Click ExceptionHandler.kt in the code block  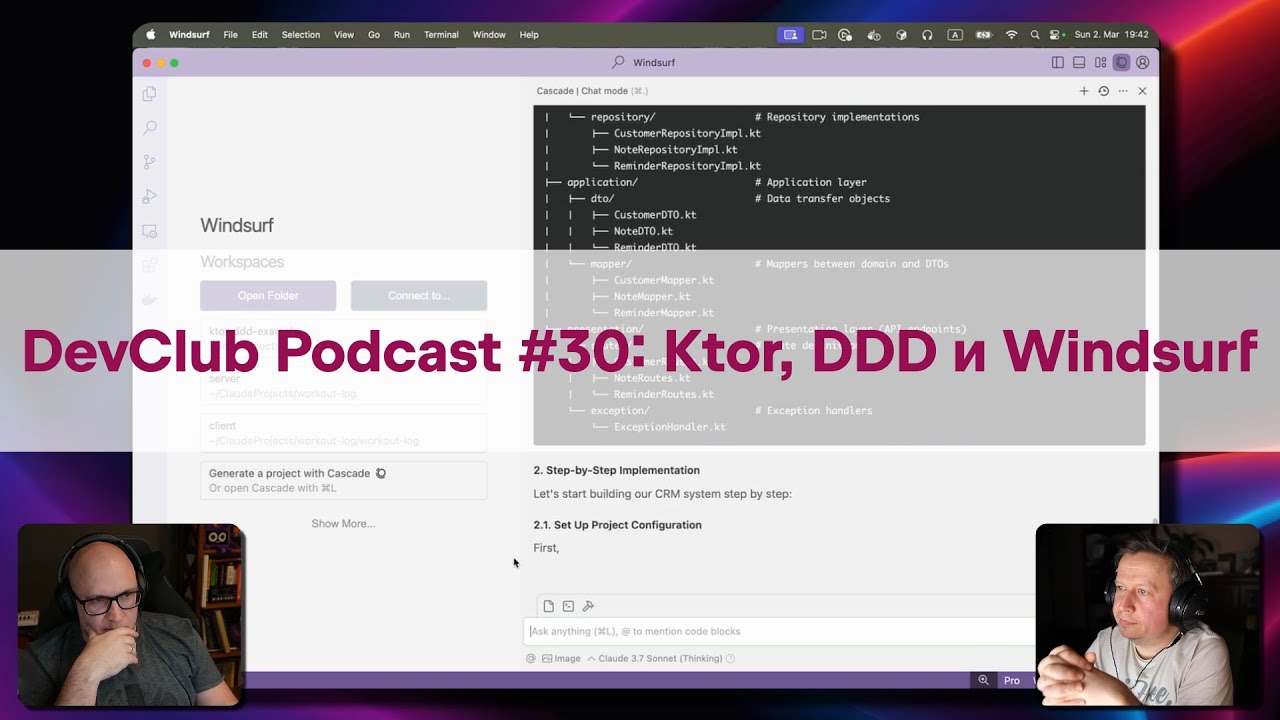pyautogui.click(x=670, y=427)
